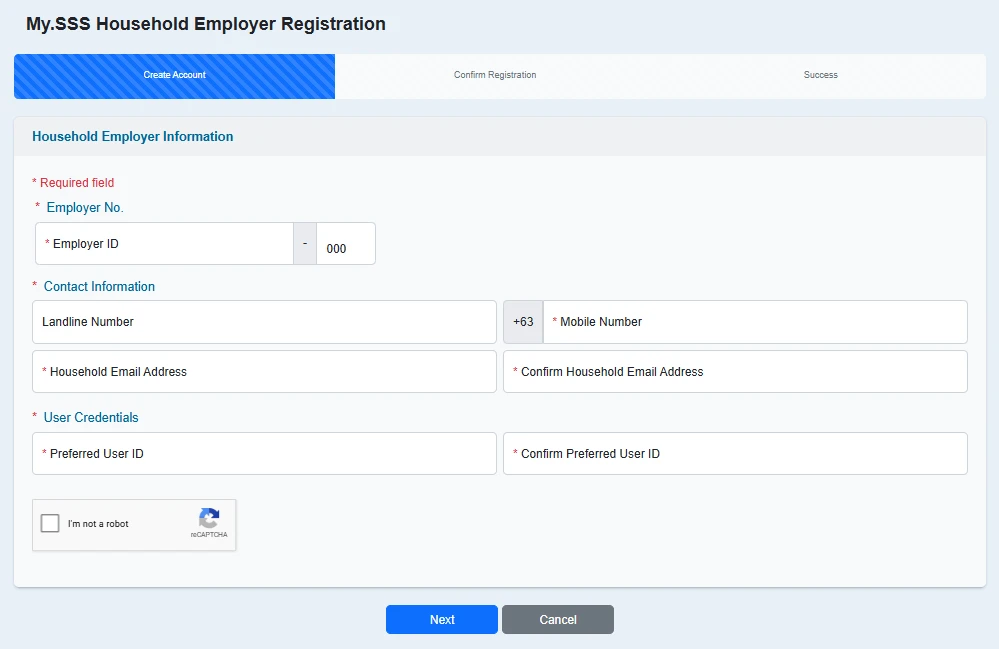Click the User Credentials section label

click(91, 418)
